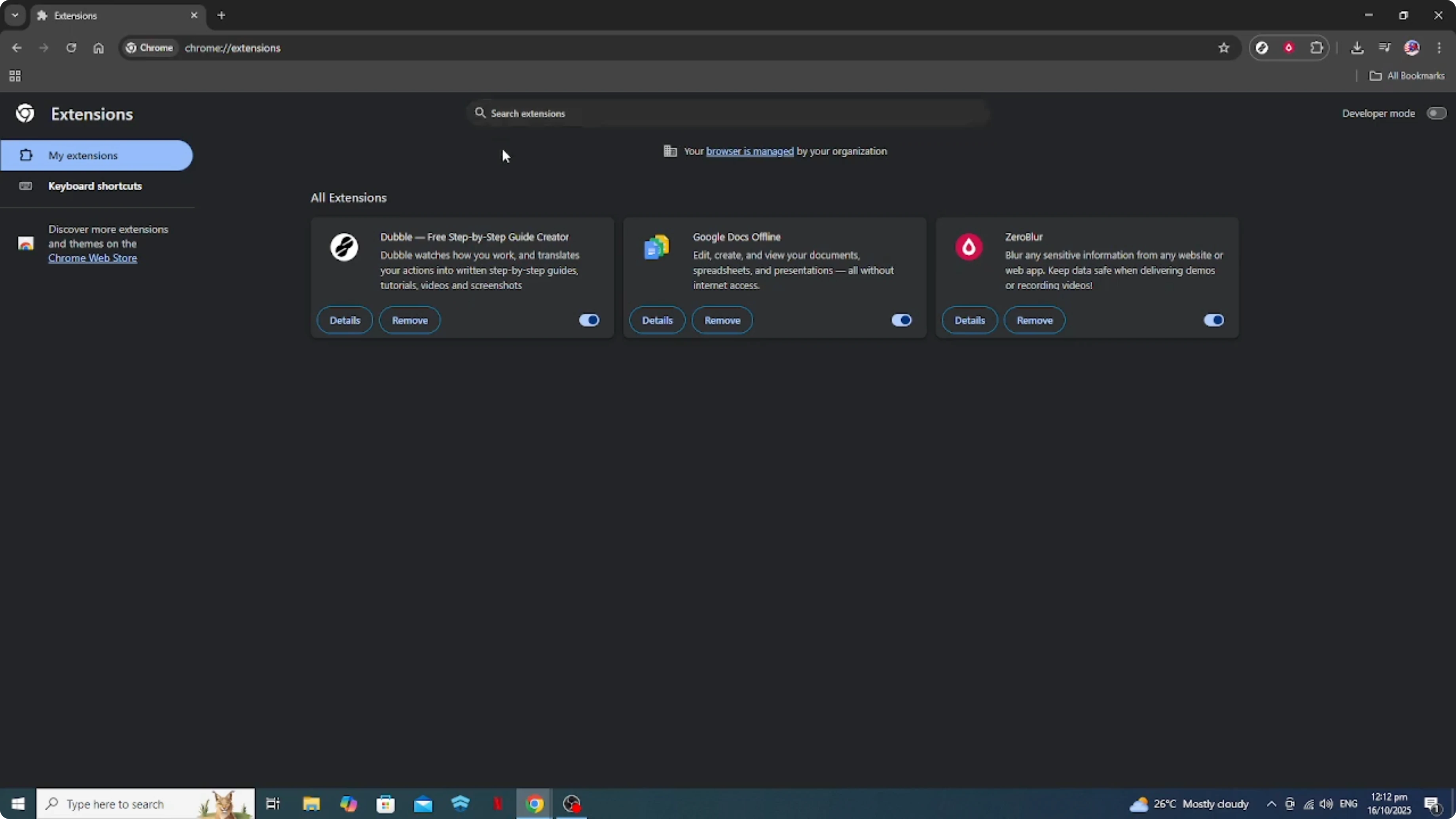Viewport: 1456px width, 819px height.
Task: Close the Extensions tab
Action: pyautogui.click(x=194, y=16)
